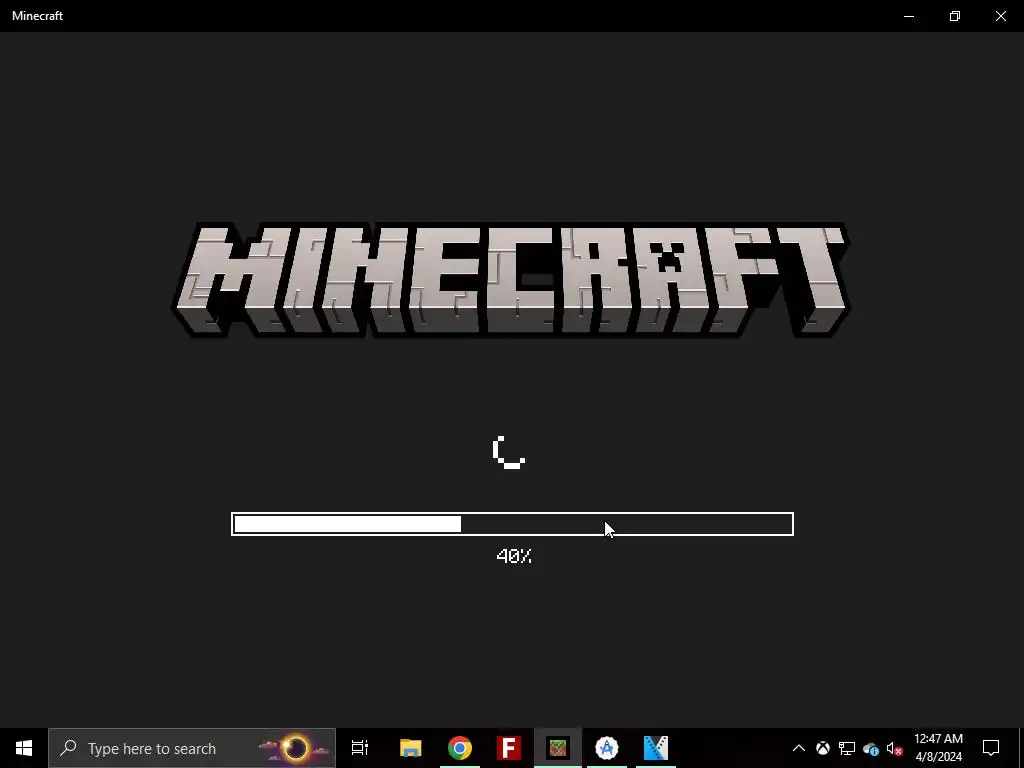Open the Xbox tray icon
Viewport: 1024px width, 768px height.
point(823,748)
